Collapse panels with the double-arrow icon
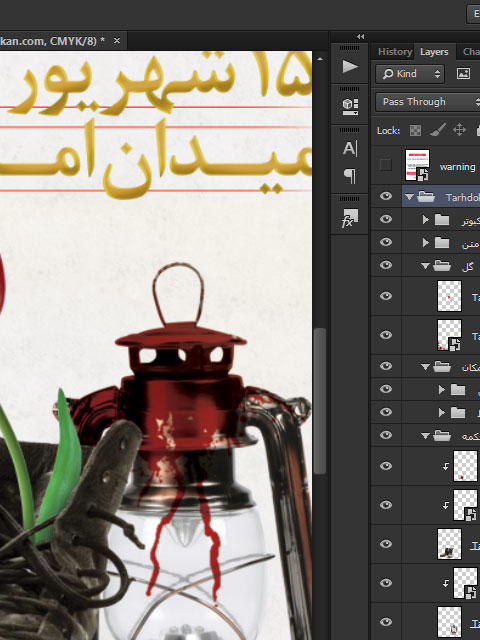This screenshot has height=640, width=480. (x=360, y=37)
